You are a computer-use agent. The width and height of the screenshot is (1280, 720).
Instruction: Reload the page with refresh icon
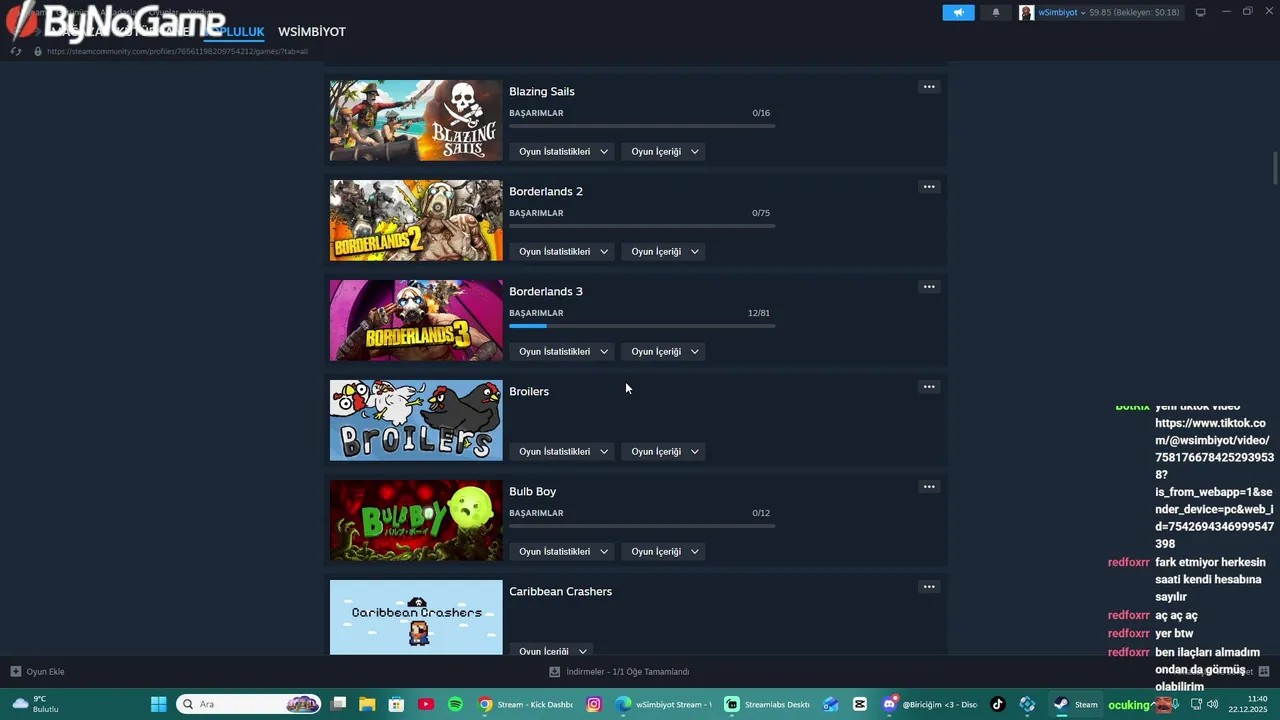pyautogui.click(x=16, y=51)
